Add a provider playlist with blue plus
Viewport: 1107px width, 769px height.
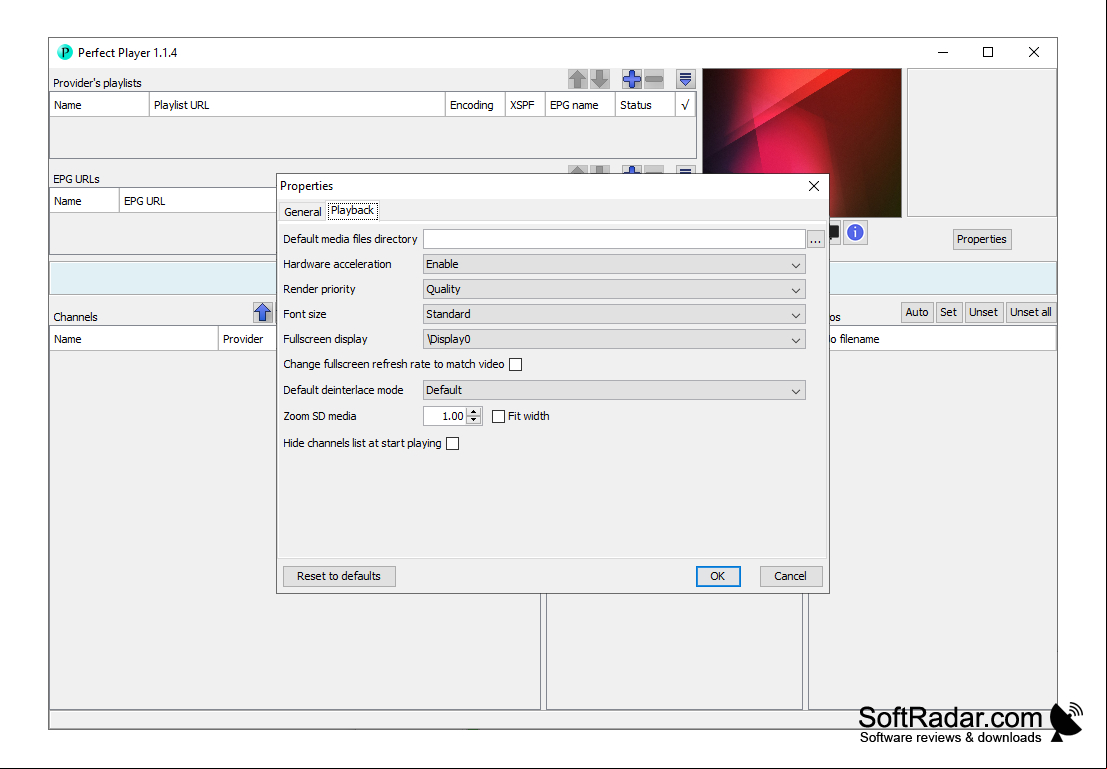point(632,79)
